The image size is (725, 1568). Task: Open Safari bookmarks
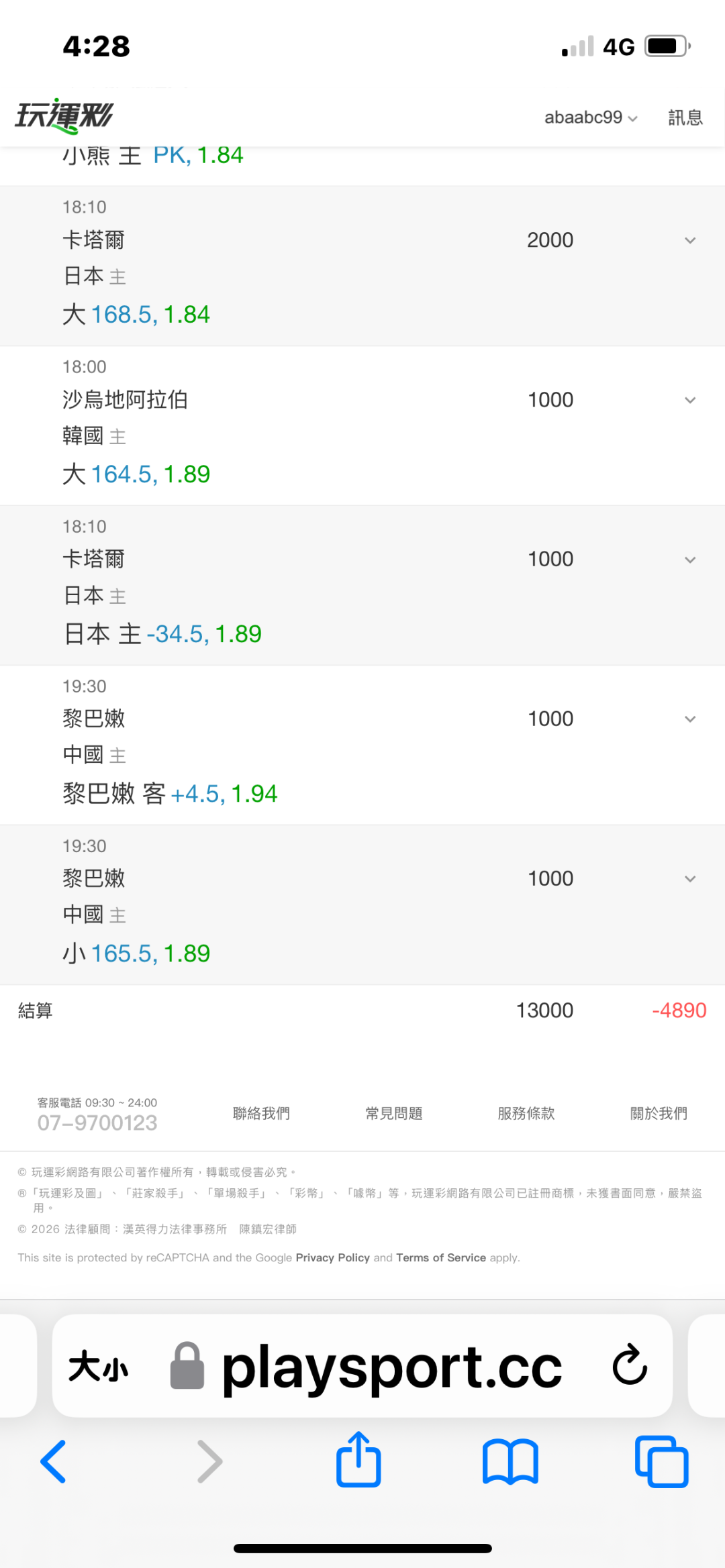tap(510, 1461)
